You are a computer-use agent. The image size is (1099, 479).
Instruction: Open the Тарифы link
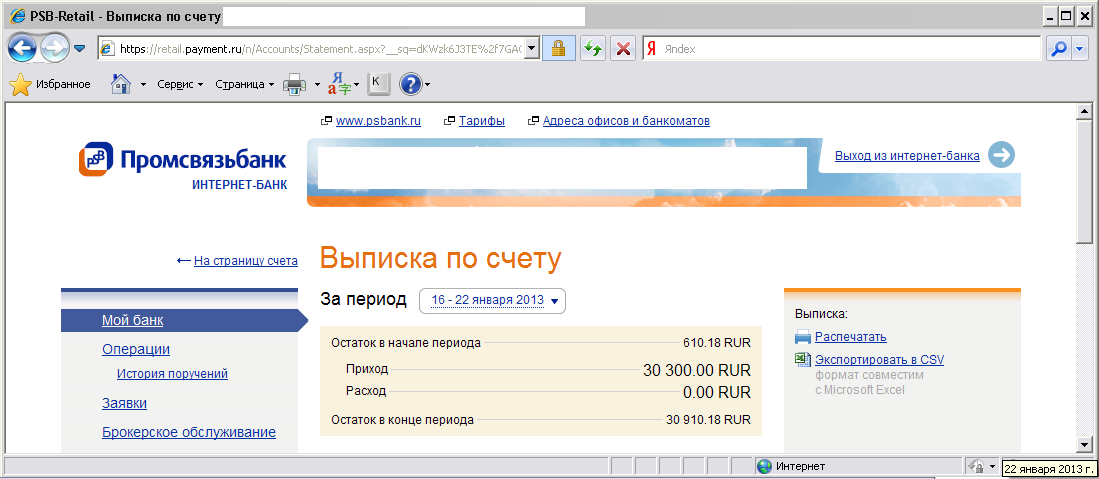coord(482,121)
